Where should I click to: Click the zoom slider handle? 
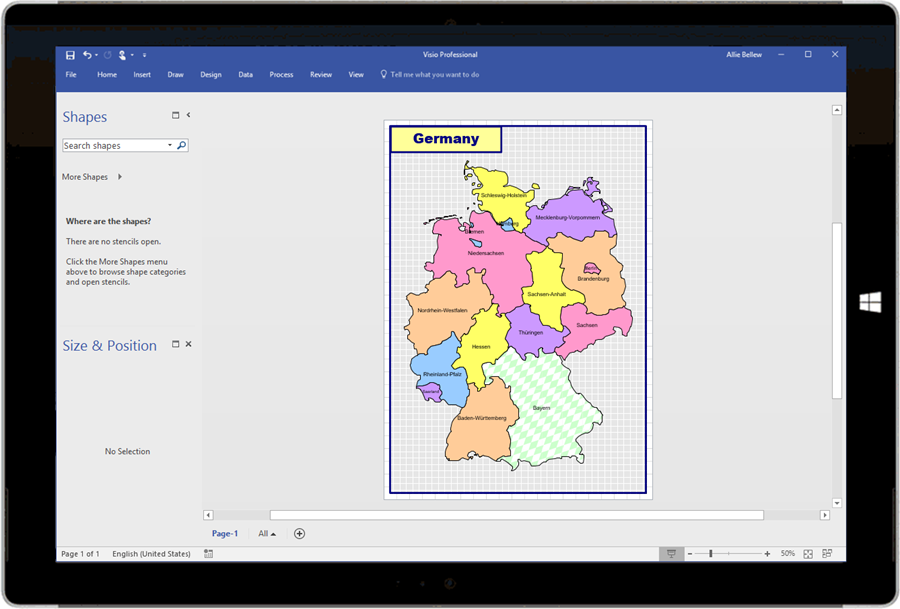click(x=711, y=554)
